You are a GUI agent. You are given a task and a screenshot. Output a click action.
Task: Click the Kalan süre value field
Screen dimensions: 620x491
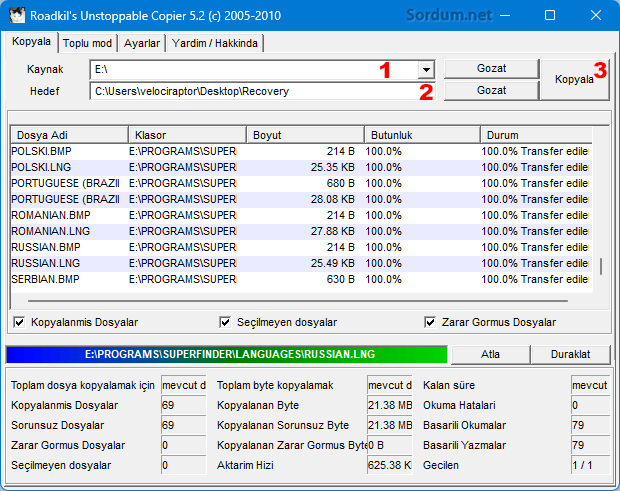[590, 385]
